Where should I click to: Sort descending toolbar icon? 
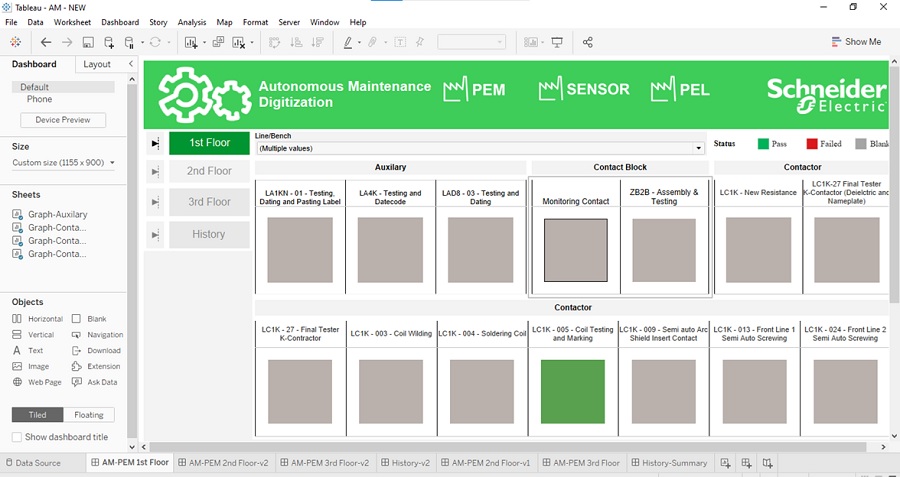(317, 42)
